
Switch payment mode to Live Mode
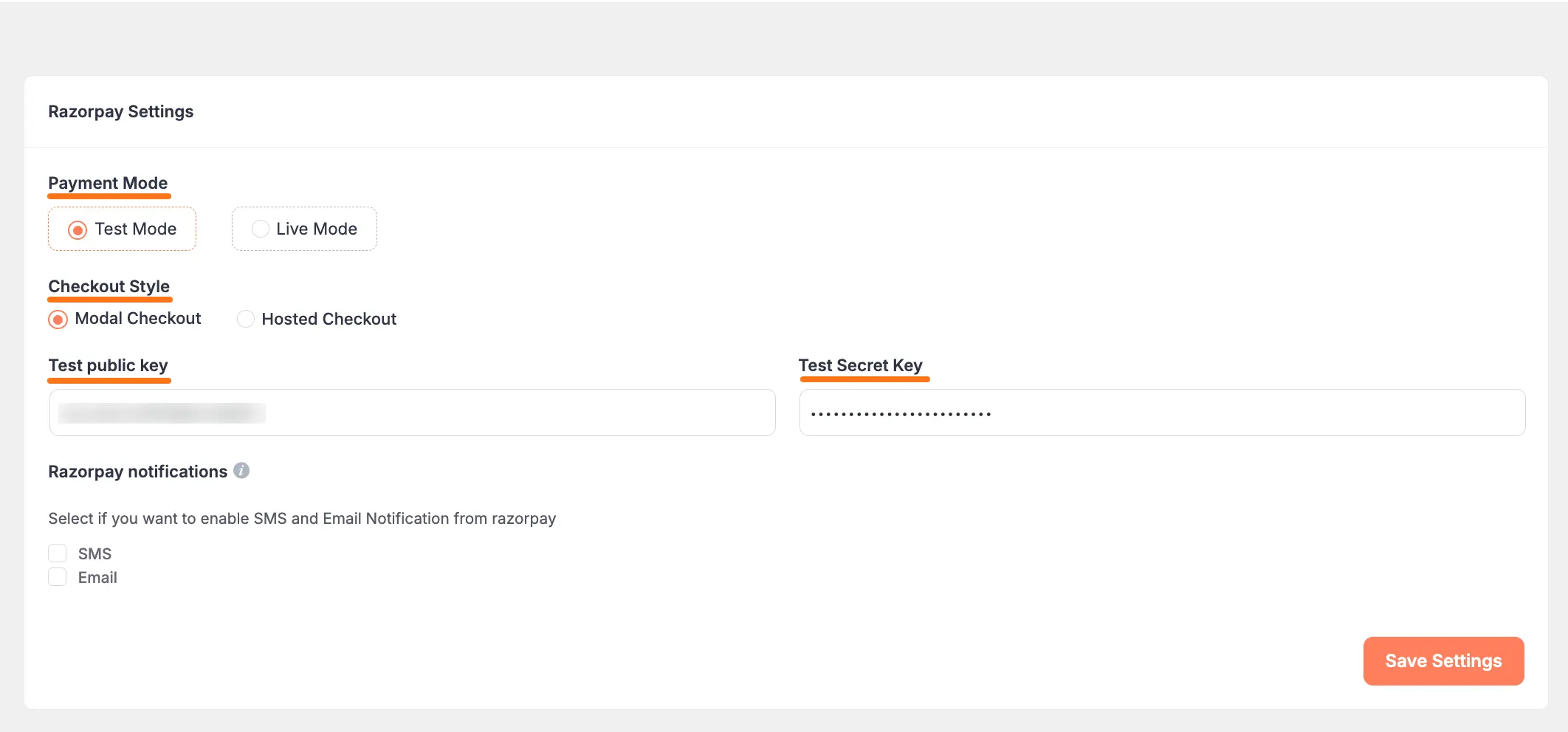click(260, 229)
